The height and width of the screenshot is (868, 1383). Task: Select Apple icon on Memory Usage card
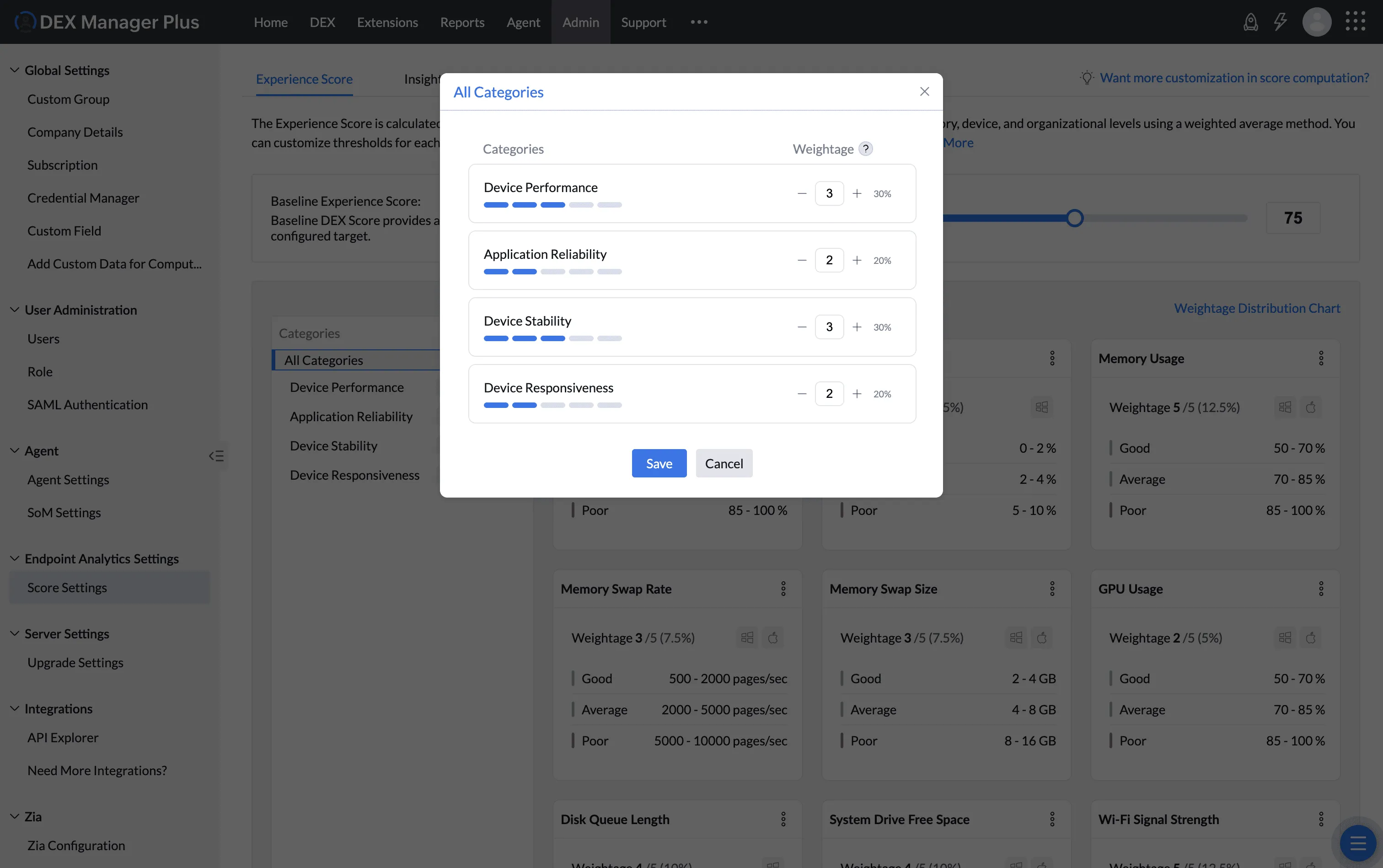tap(1310, 407)
